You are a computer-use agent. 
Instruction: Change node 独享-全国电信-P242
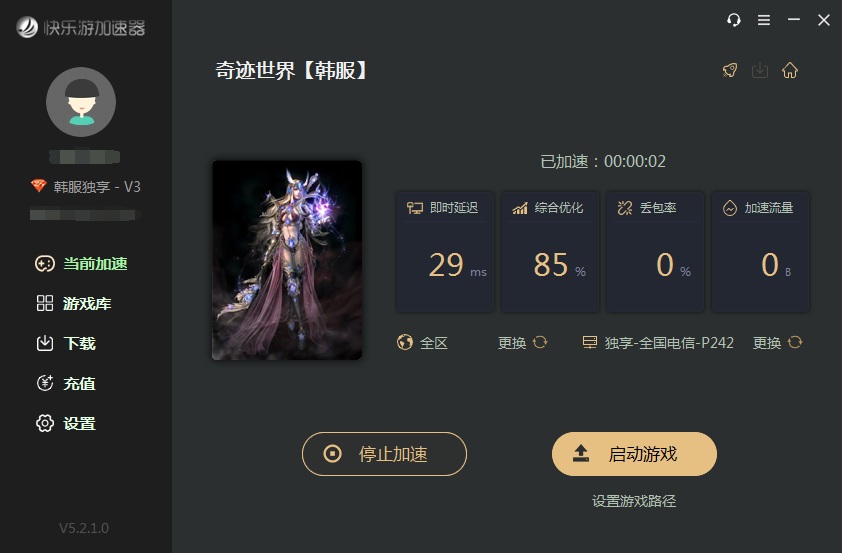tap(767, 343)
